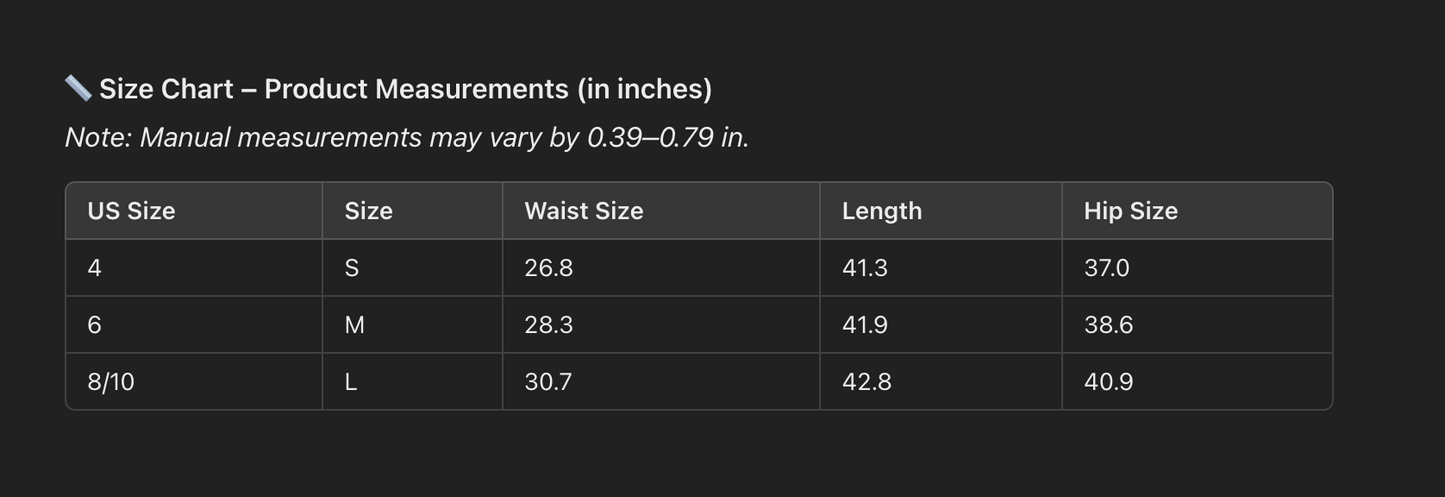The height and width of the screenshot is (497, 1445).
Task: Select the 37.0 hip size cell
Action: (1106, 268)
